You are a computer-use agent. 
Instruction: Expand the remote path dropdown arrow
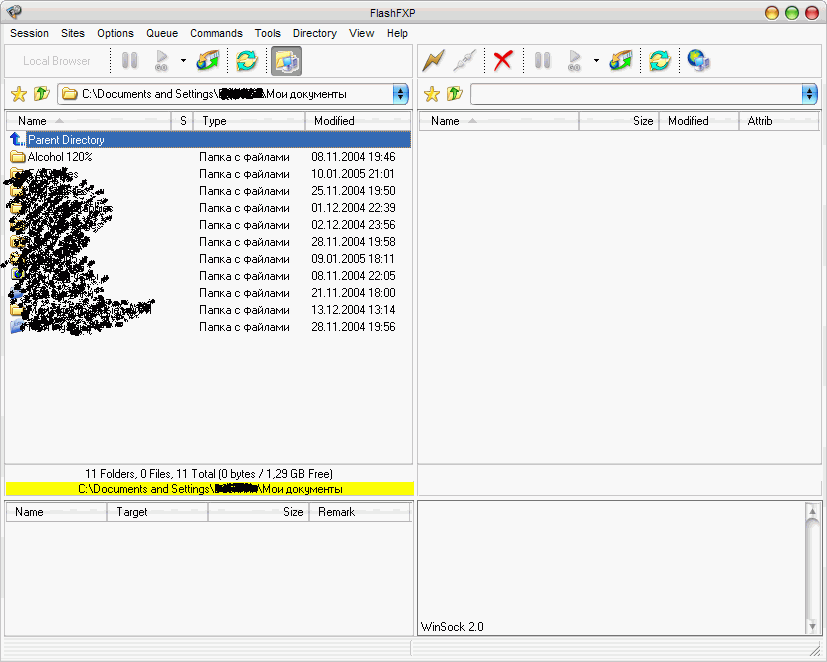[810, 94]
